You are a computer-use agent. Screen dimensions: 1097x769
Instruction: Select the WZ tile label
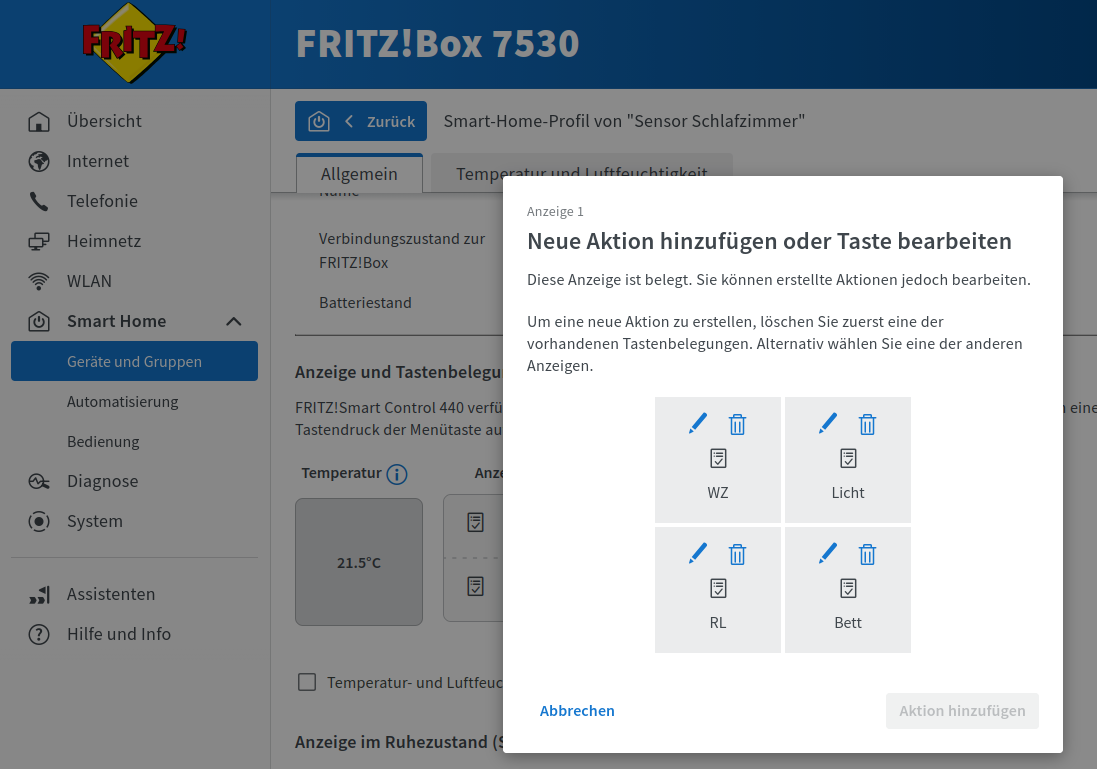[718, 493]
